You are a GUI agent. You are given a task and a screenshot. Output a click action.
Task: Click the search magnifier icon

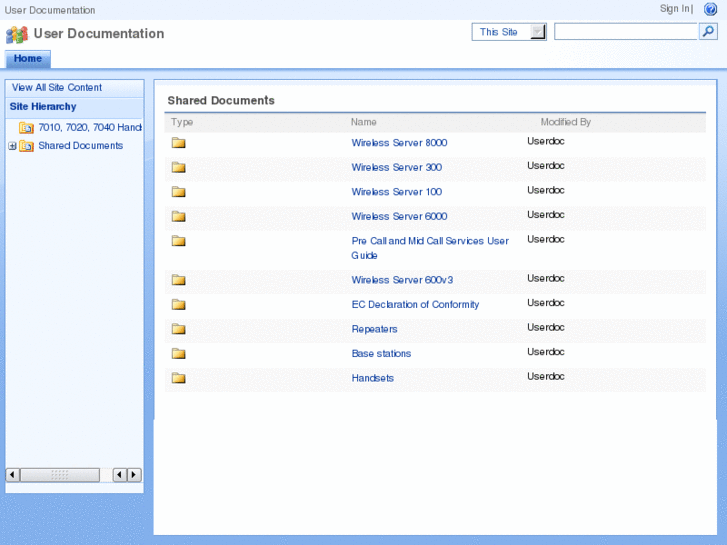coord(707,32)
